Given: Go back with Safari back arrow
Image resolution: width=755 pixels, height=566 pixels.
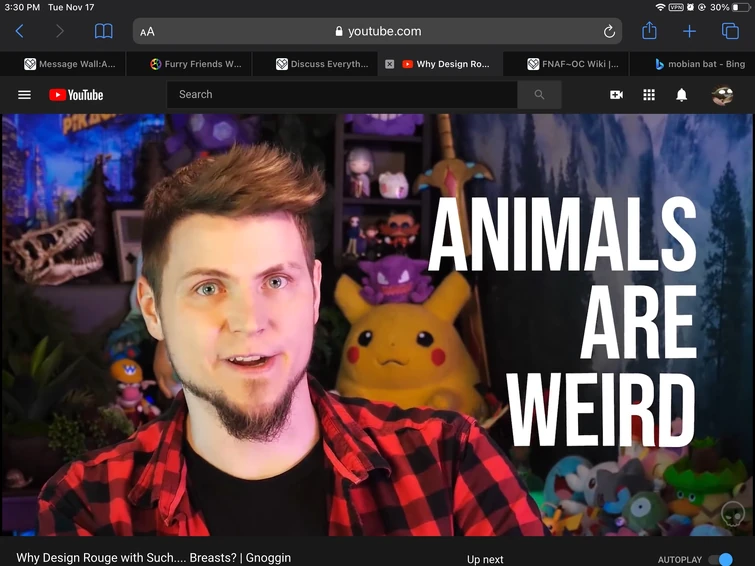Looking at the screenshot, I should 19,31.
